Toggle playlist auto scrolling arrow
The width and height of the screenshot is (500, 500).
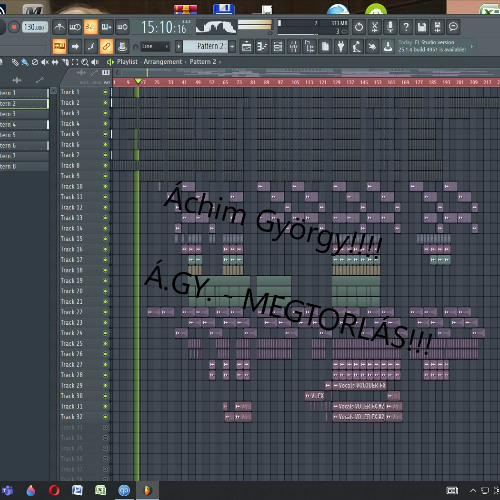[x=75, y=46]
